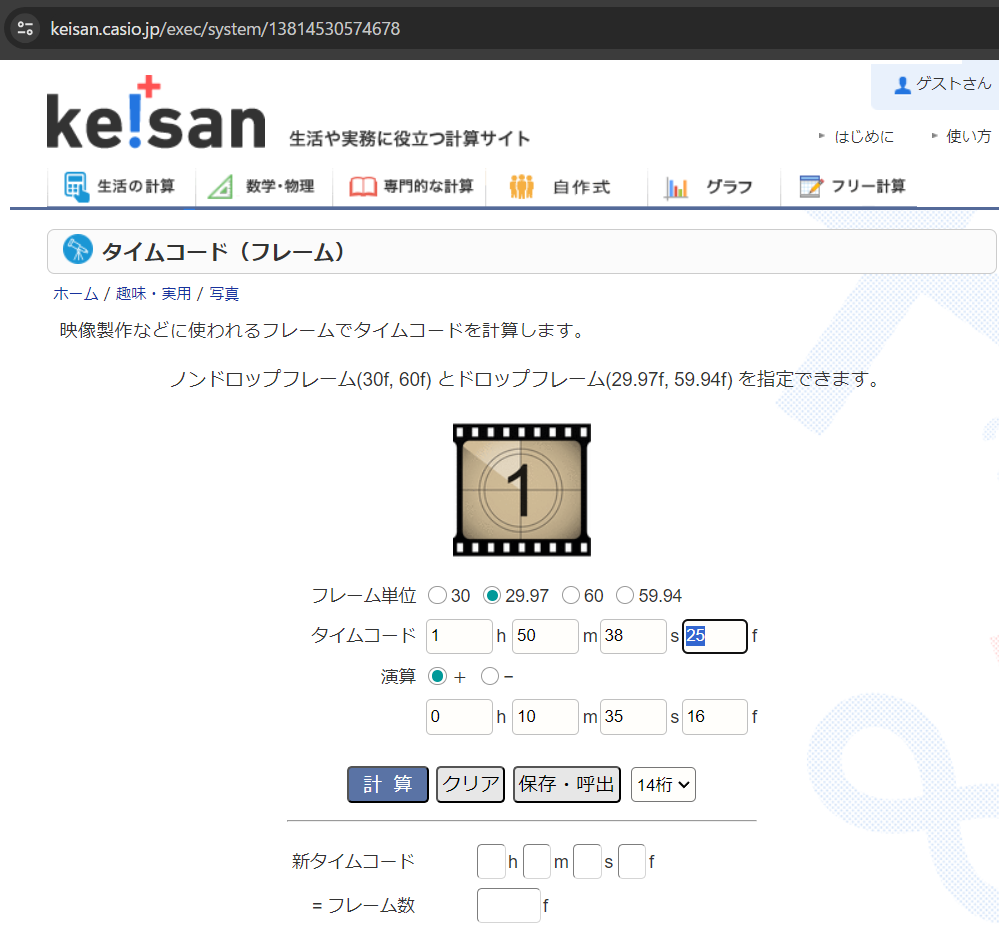Image resolution: width=999 pixels, height=935 pixels.
Task: Select the 30 frame rate radio button
Action: coord(437,596)
